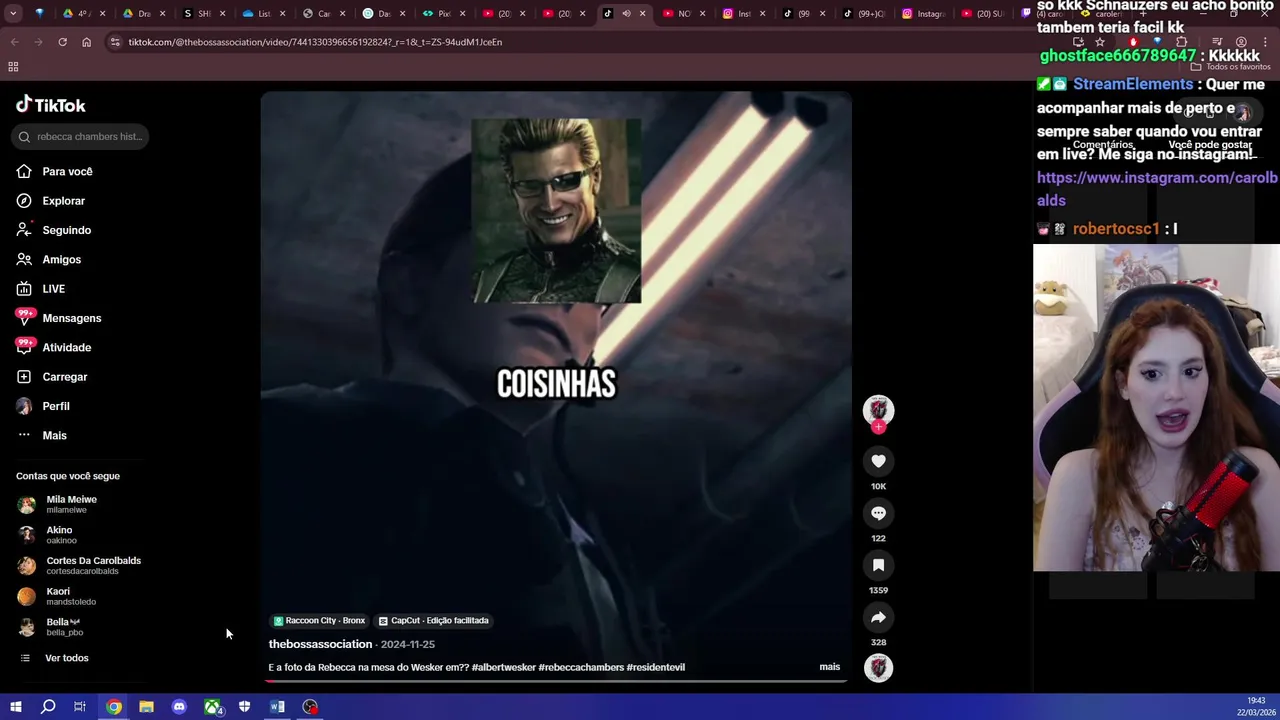The image size is (1280, 720).
Task: Click the CapCut · Edição facilitada tag
Action: pos(433,621)
